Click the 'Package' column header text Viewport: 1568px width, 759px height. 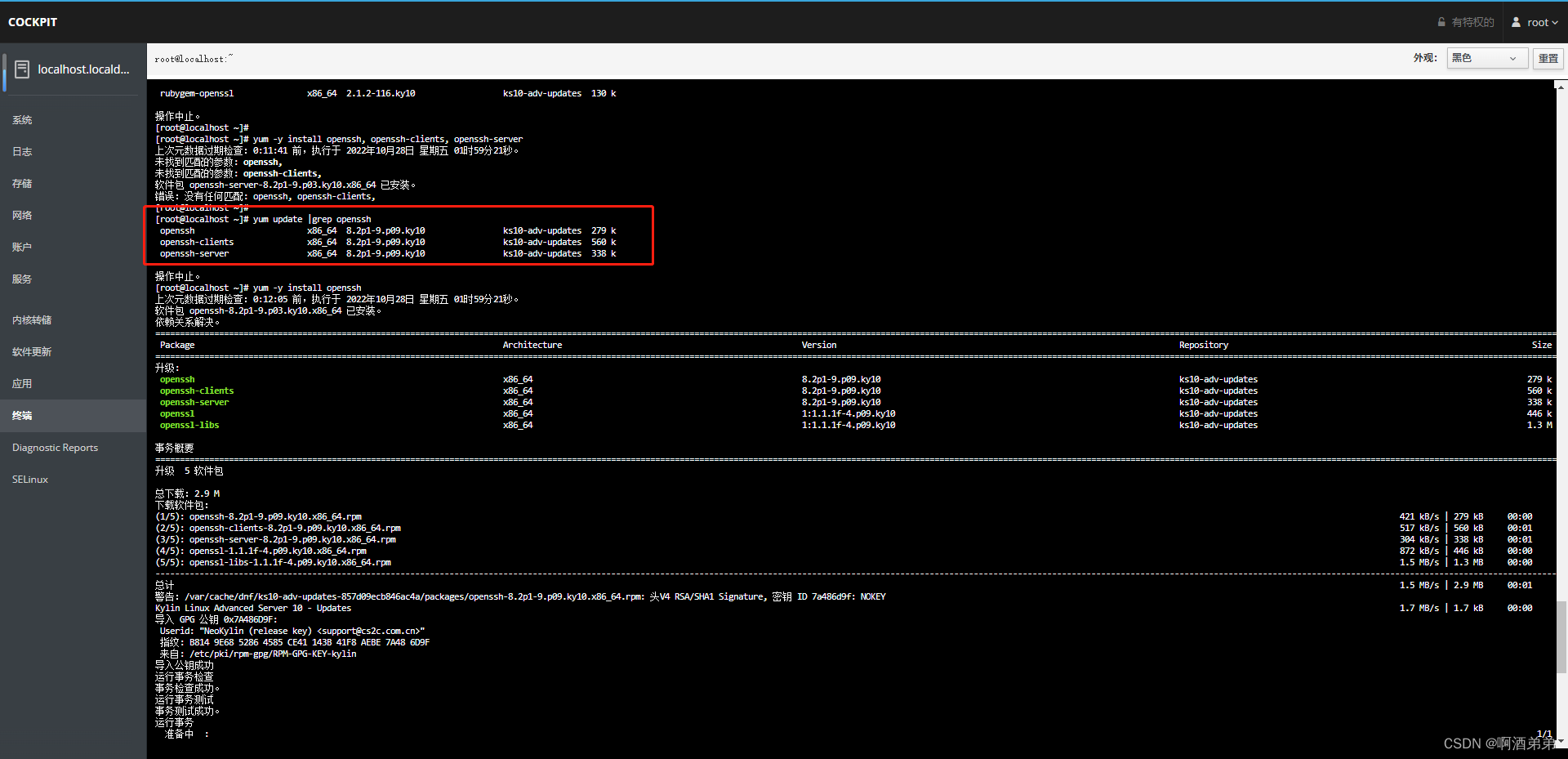[177, 345]
